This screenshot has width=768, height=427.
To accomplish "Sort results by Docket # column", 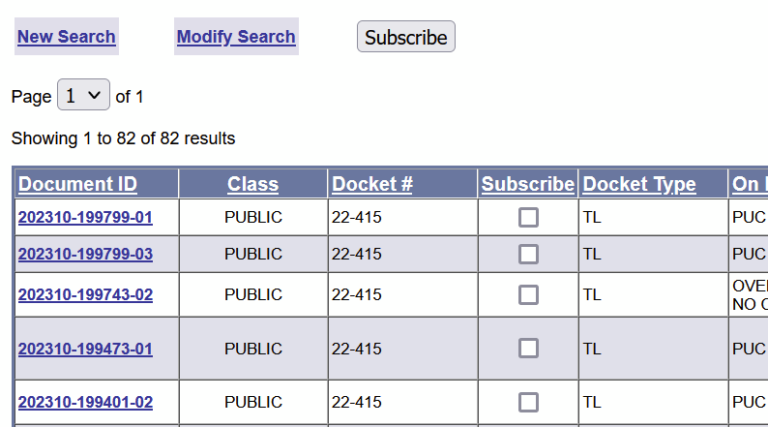I will [x=372, y=184].
